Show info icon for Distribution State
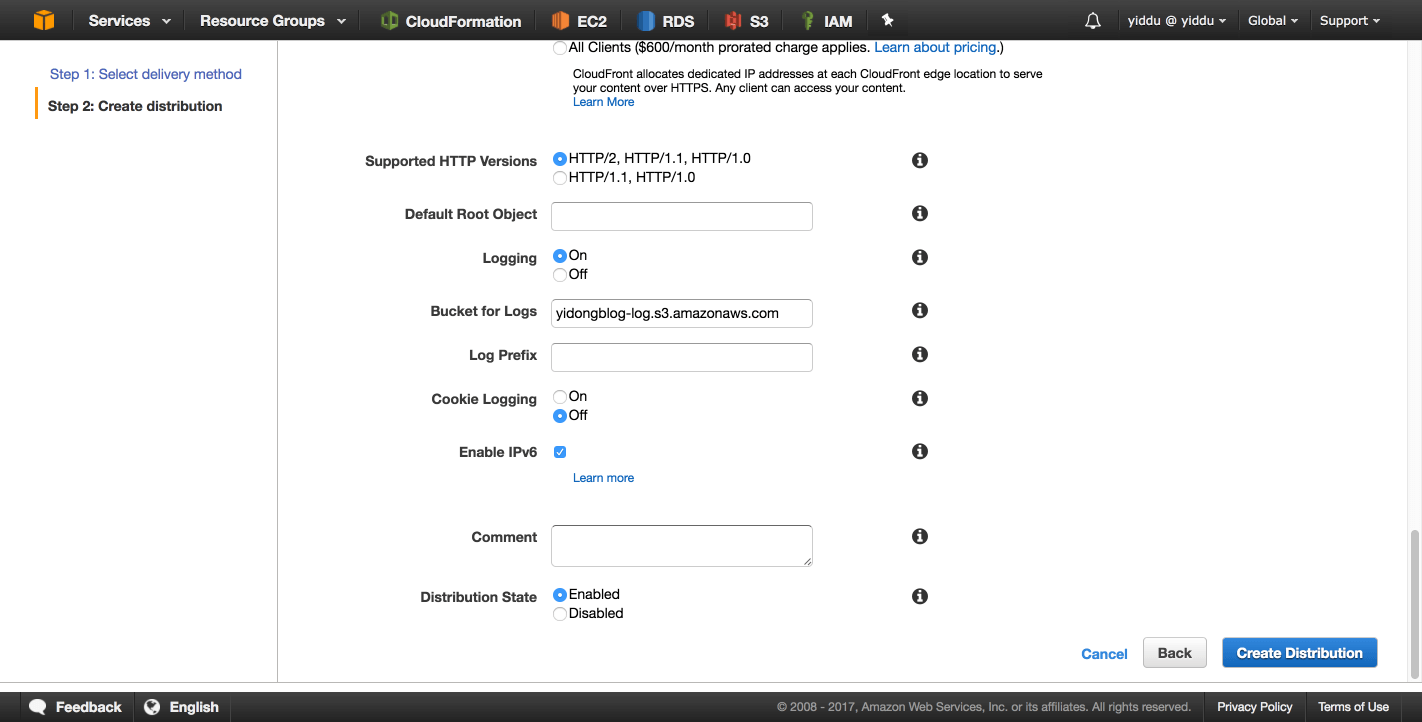Viewport: 1422px width, 722px height. click(x=920, y=596)
